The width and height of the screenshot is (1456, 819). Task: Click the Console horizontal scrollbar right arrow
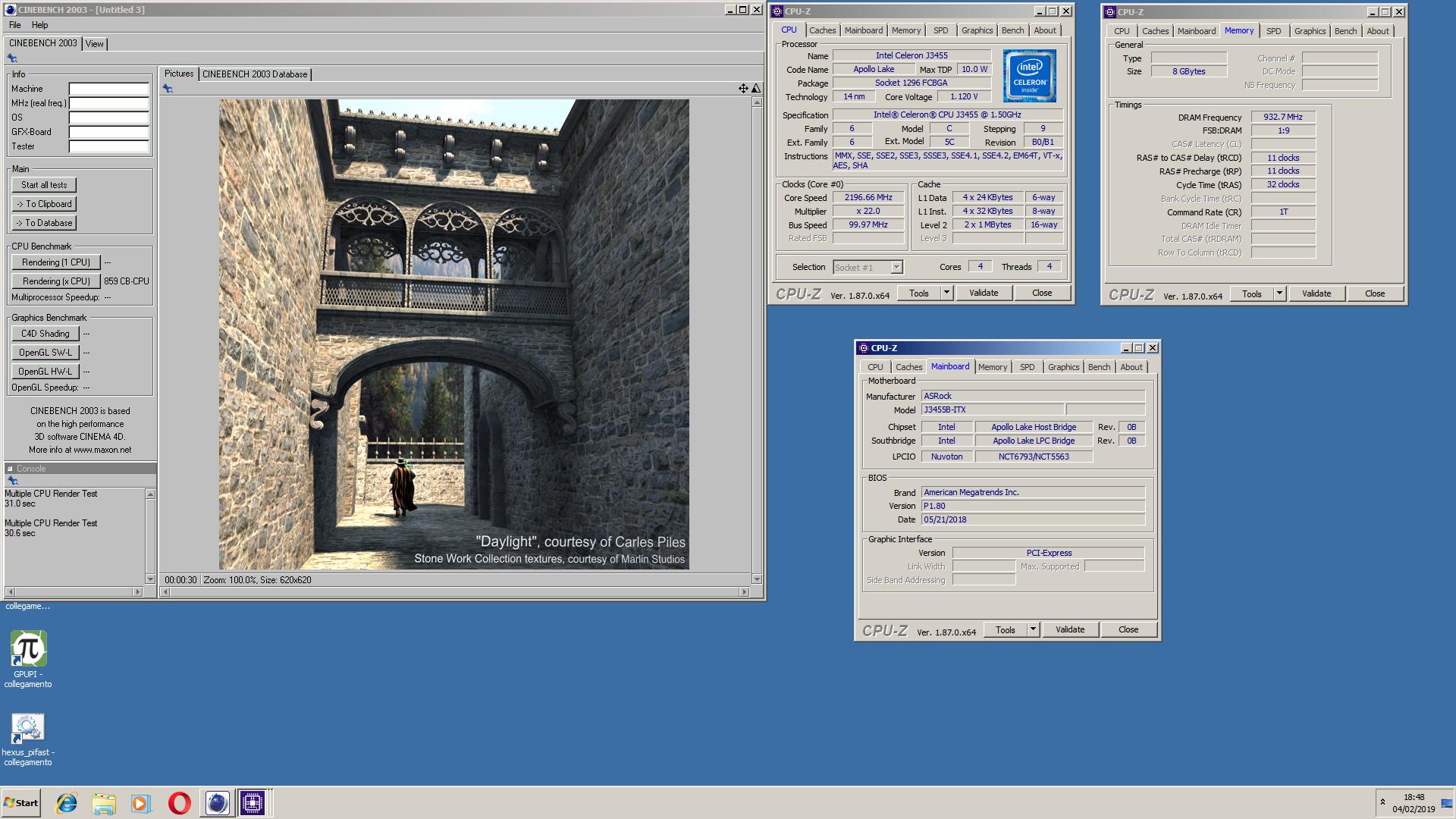137,591
